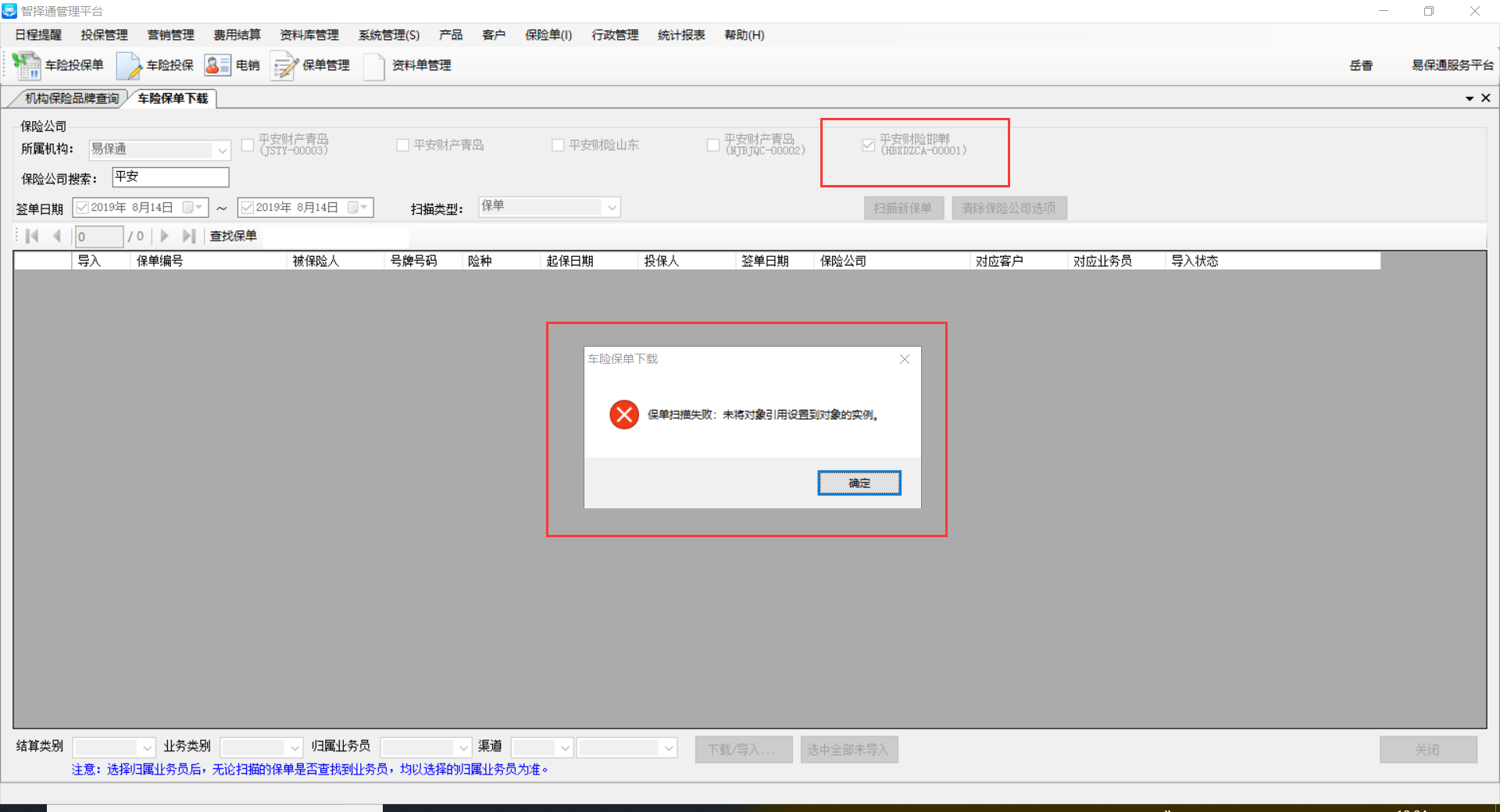Click the current page number field
Viewport: 1500px width, 812px height.
99,236
